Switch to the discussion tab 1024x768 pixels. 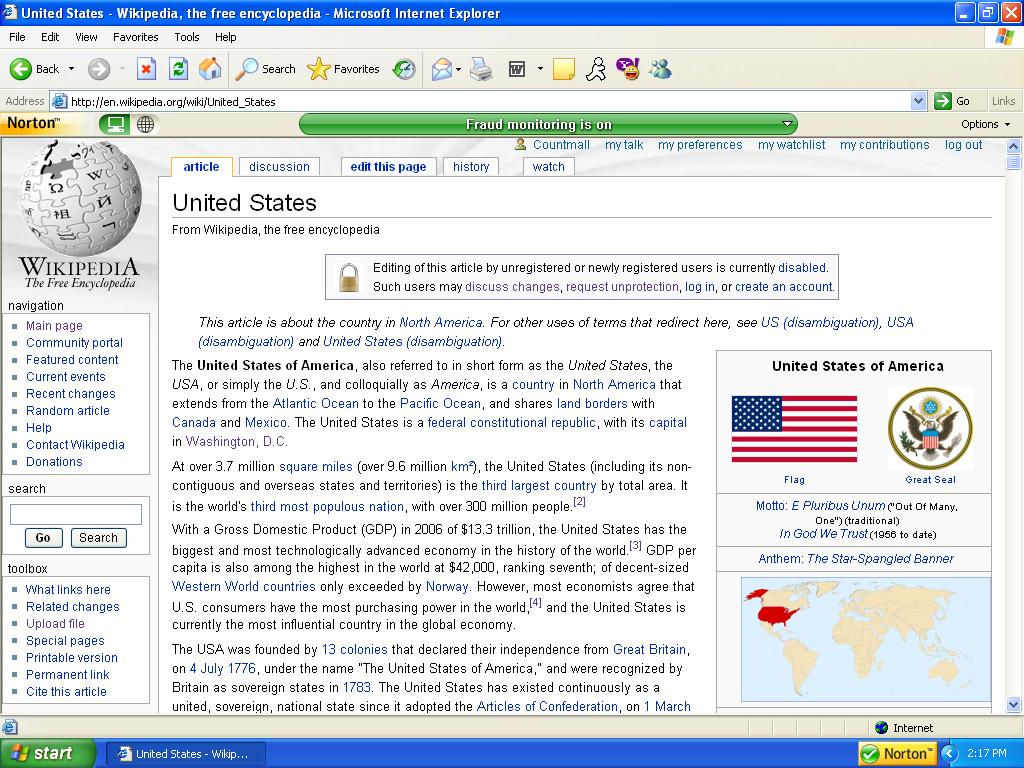[280, 167]
